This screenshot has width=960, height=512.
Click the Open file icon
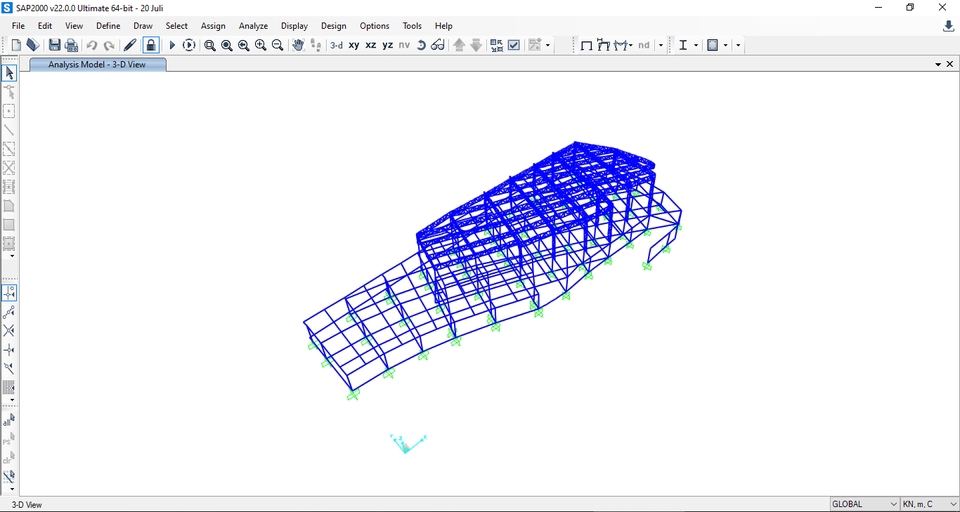[33, 45]
